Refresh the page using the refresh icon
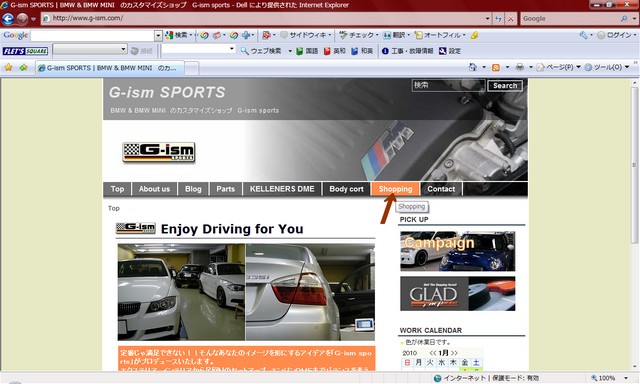 [x=498, y=19]
